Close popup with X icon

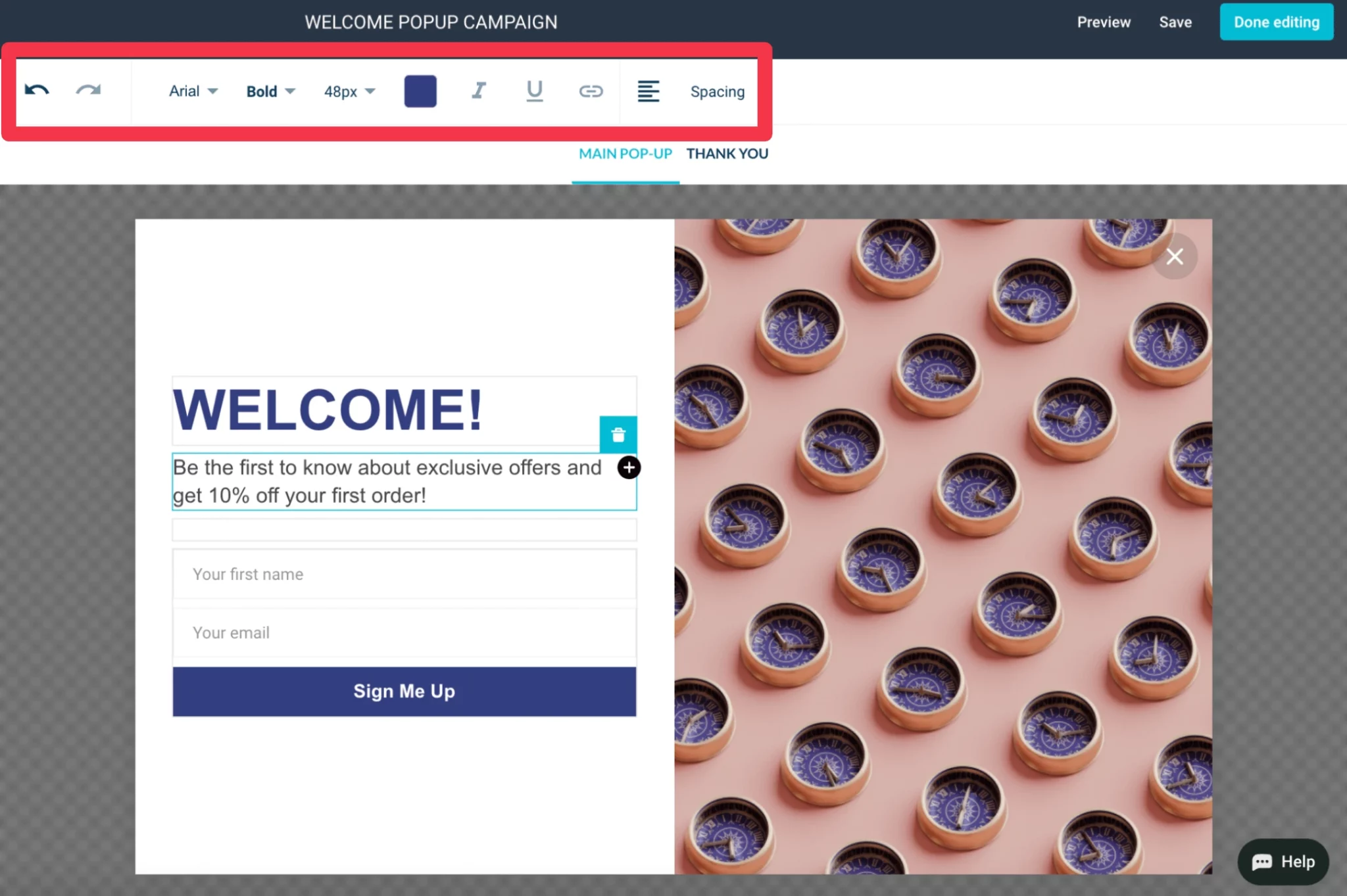point(1175,256)
